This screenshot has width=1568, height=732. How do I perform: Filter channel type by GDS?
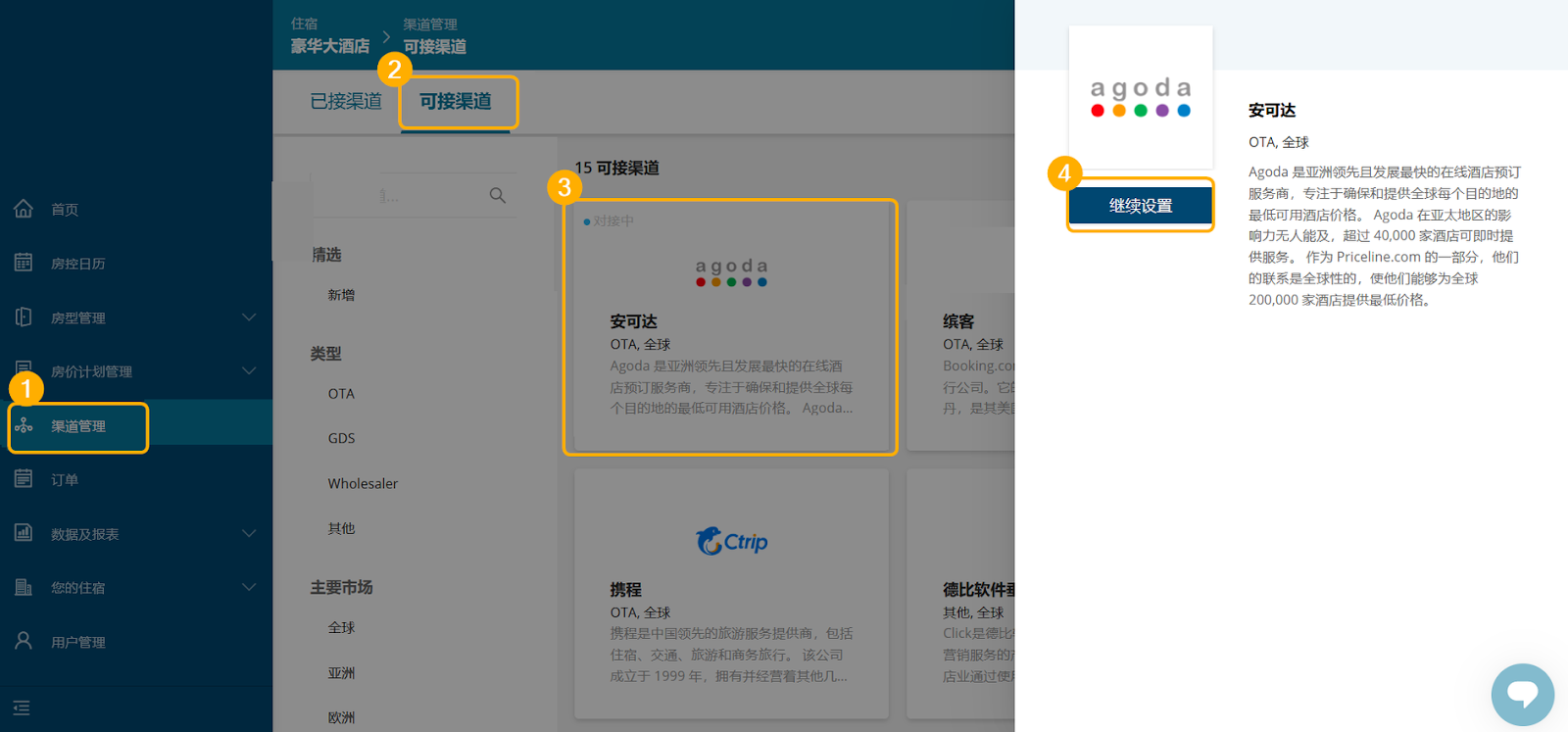[341, 438]
